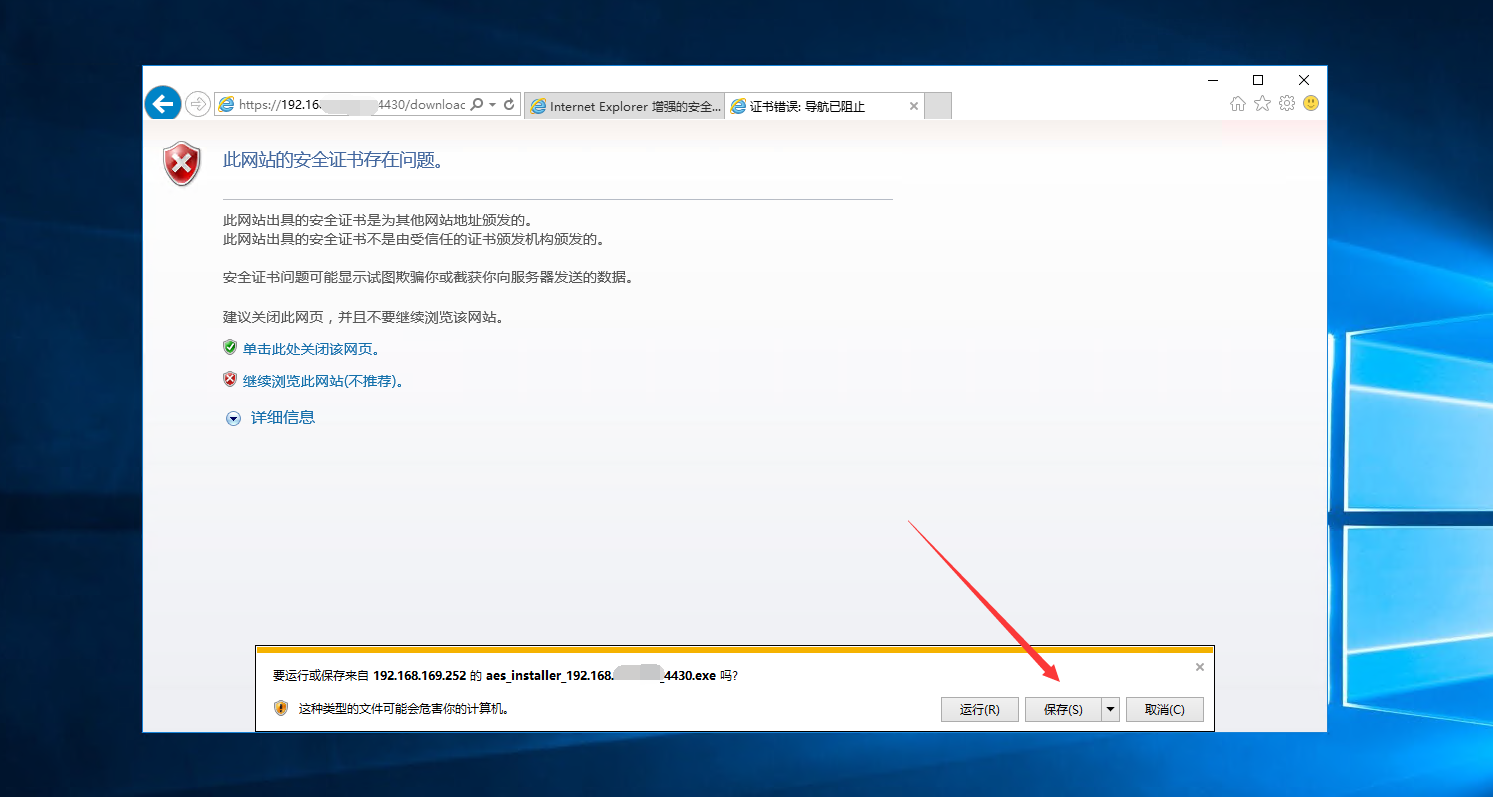Click the 保存(S) button
The height and width of the screenshot is (797, 1493).
coord(1062,709)
